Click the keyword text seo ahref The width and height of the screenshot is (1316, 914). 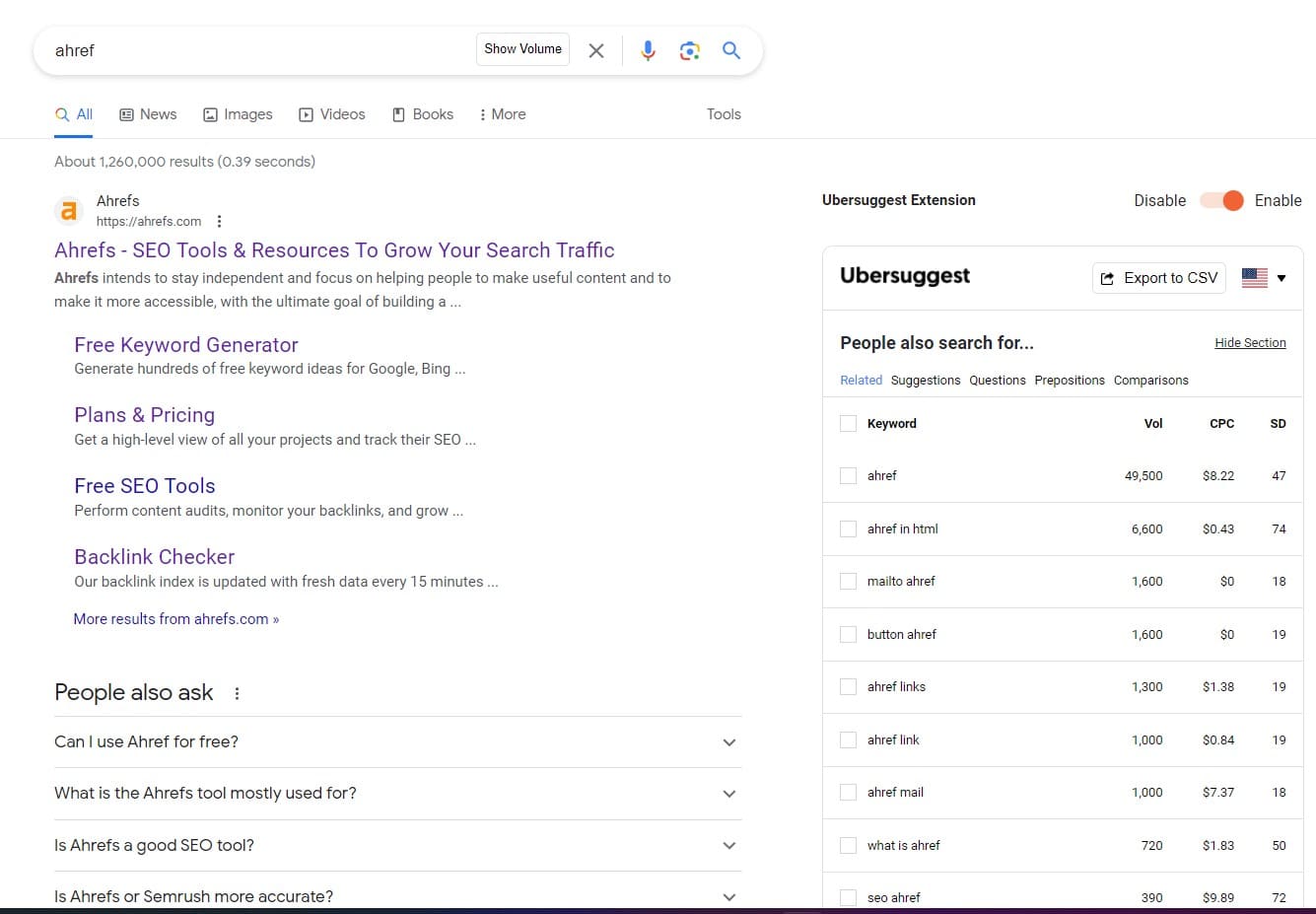tap(894, 898)
